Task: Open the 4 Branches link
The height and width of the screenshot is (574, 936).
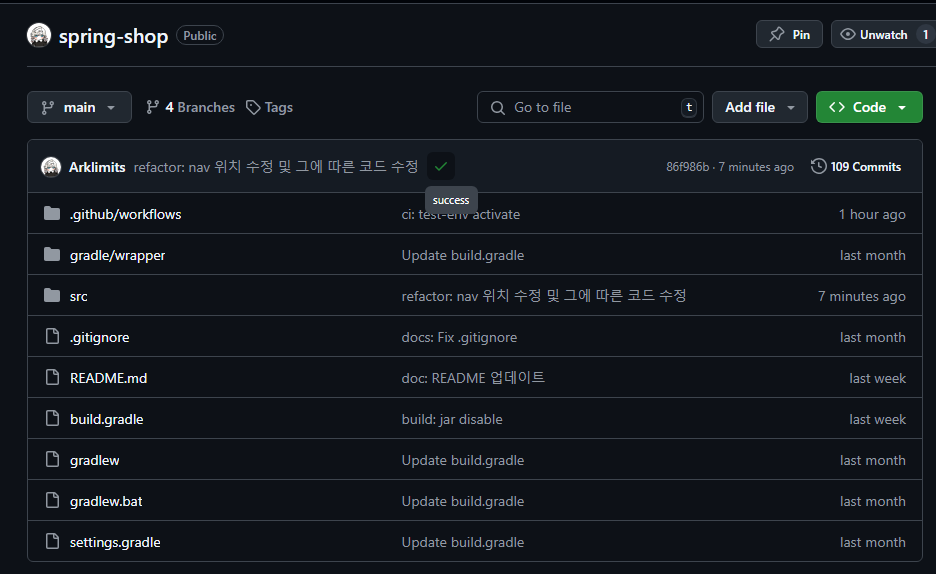Action: tap(190, 107)
